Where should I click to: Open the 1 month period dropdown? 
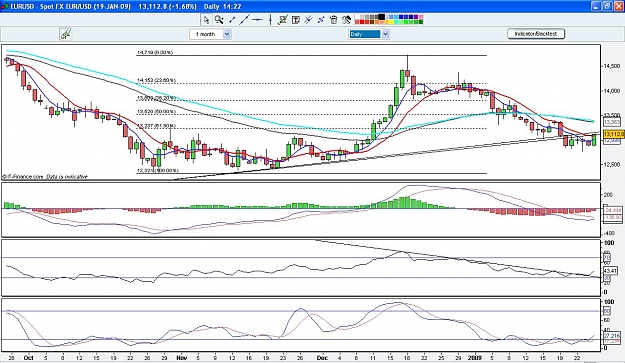click(x=227, y=34)
